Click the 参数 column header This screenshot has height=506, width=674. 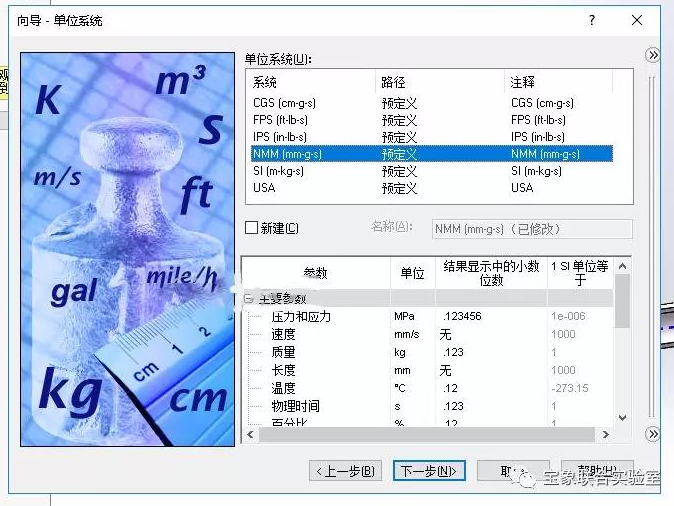point(316,273)
